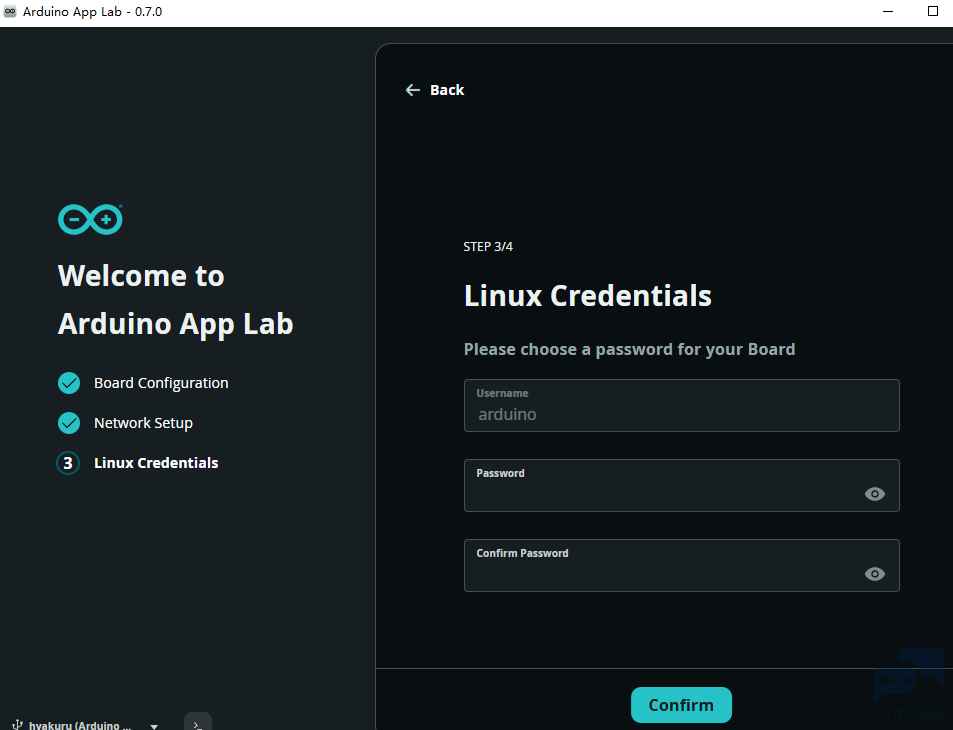Click the Arduino infinity logo

pos(90,219)
